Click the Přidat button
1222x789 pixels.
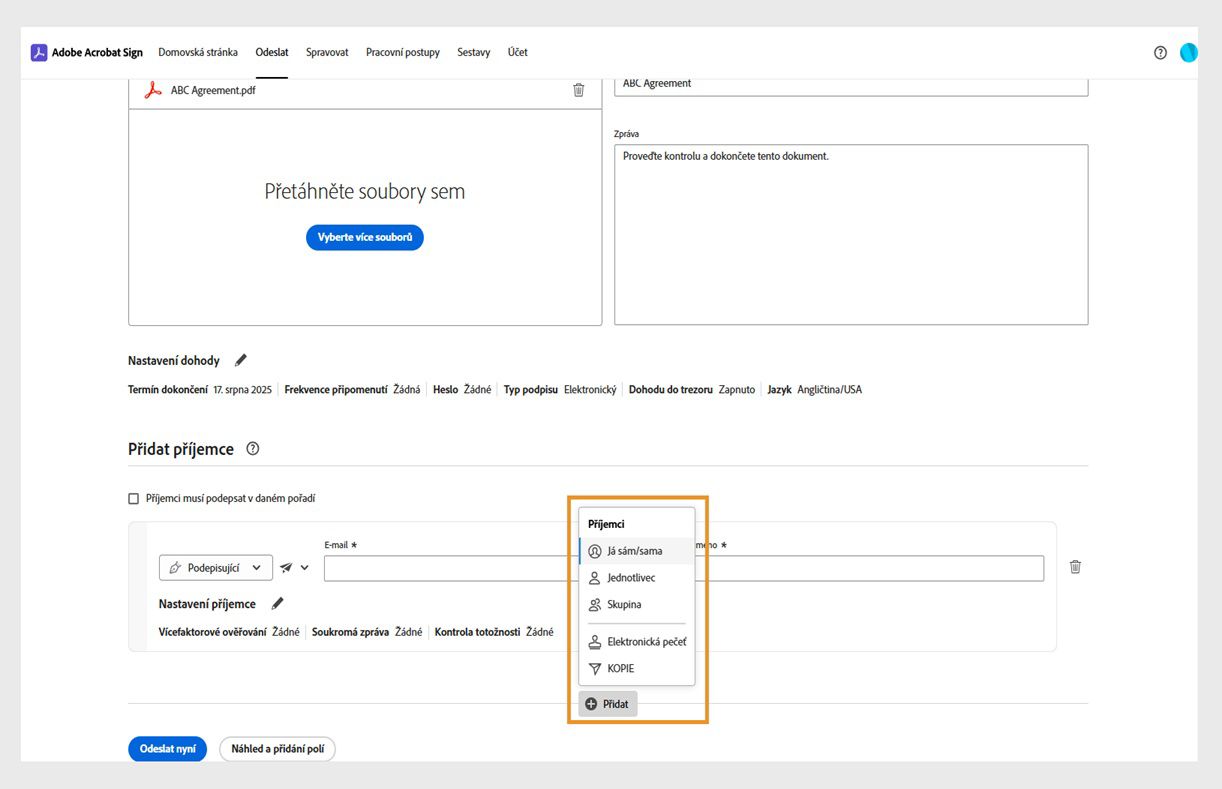607,704
